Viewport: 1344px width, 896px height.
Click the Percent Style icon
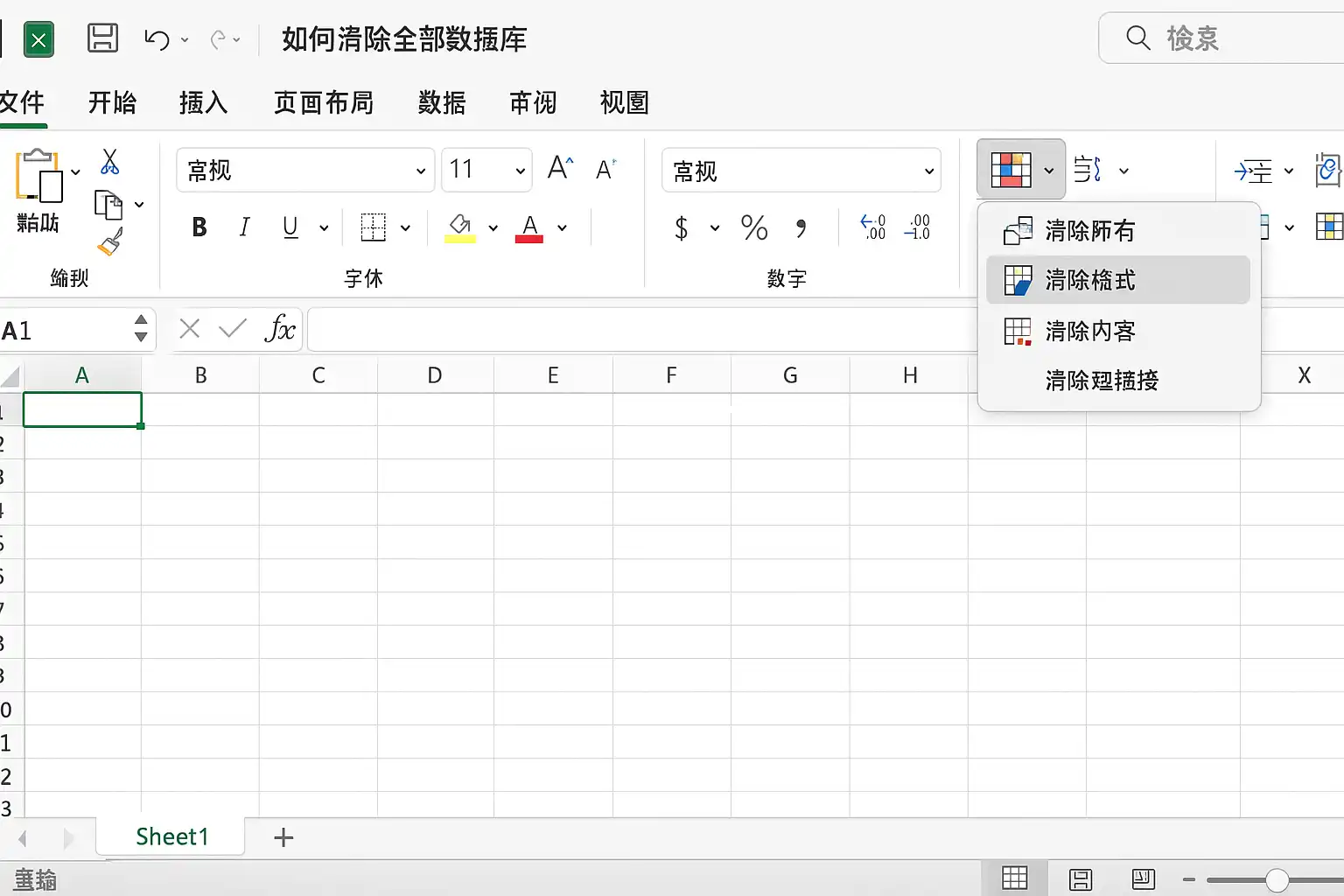point(754,228)
